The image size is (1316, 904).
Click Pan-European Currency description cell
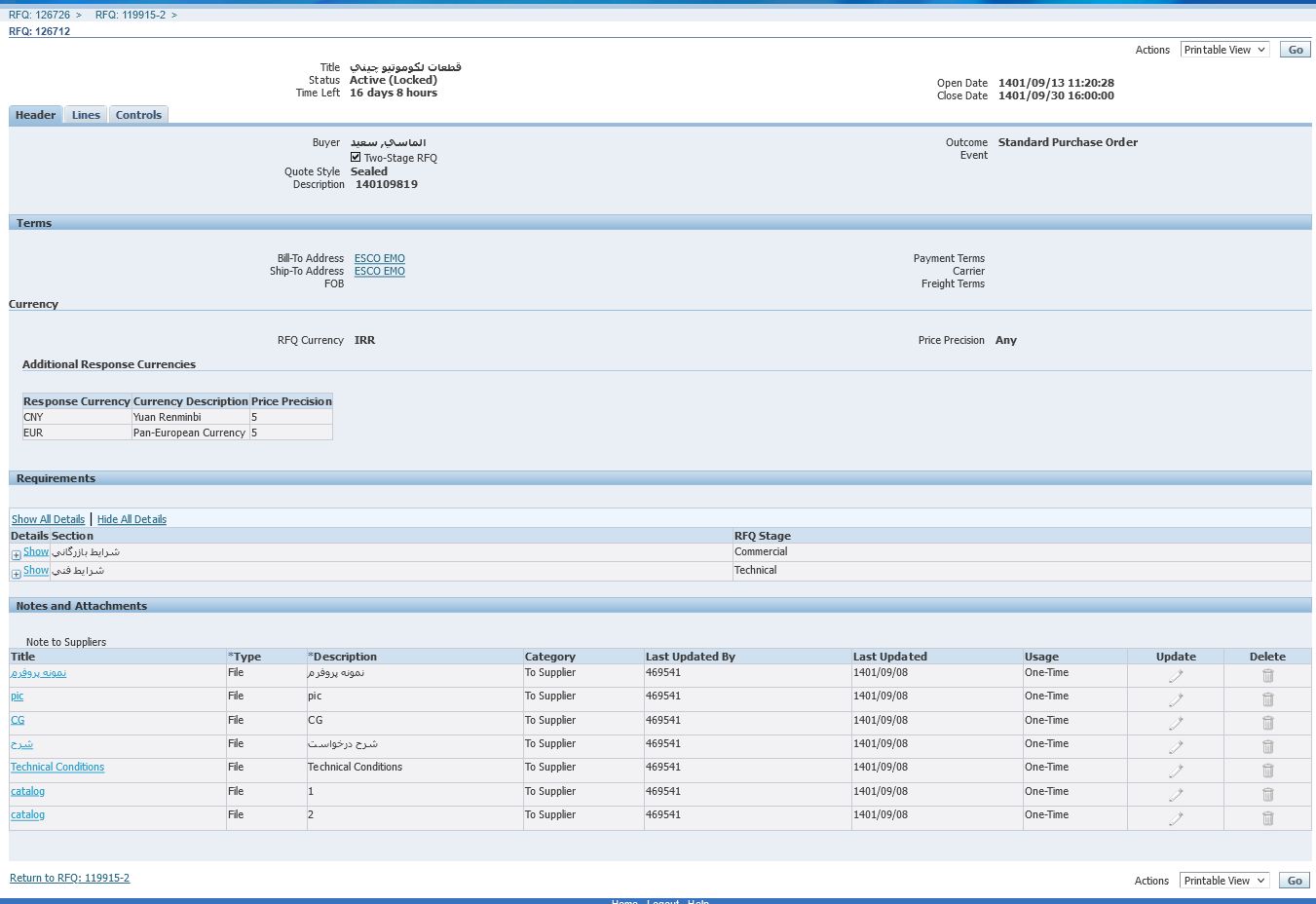point(191,433)
